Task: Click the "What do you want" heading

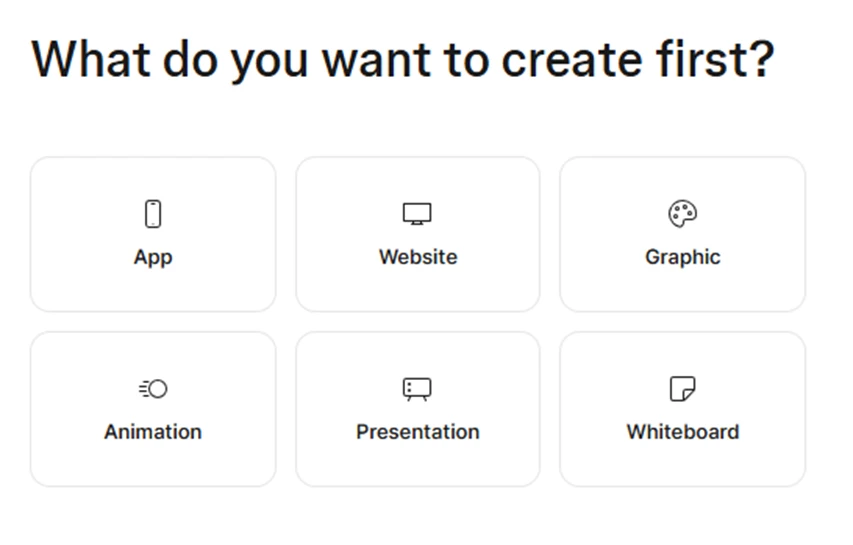Action: click(x=403, y=60)
